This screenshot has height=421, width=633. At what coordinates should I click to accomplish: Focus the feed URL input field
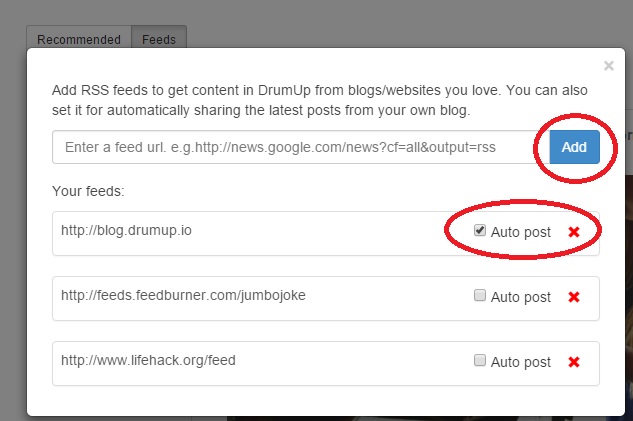pyautogui.click(x=301, y=147)
